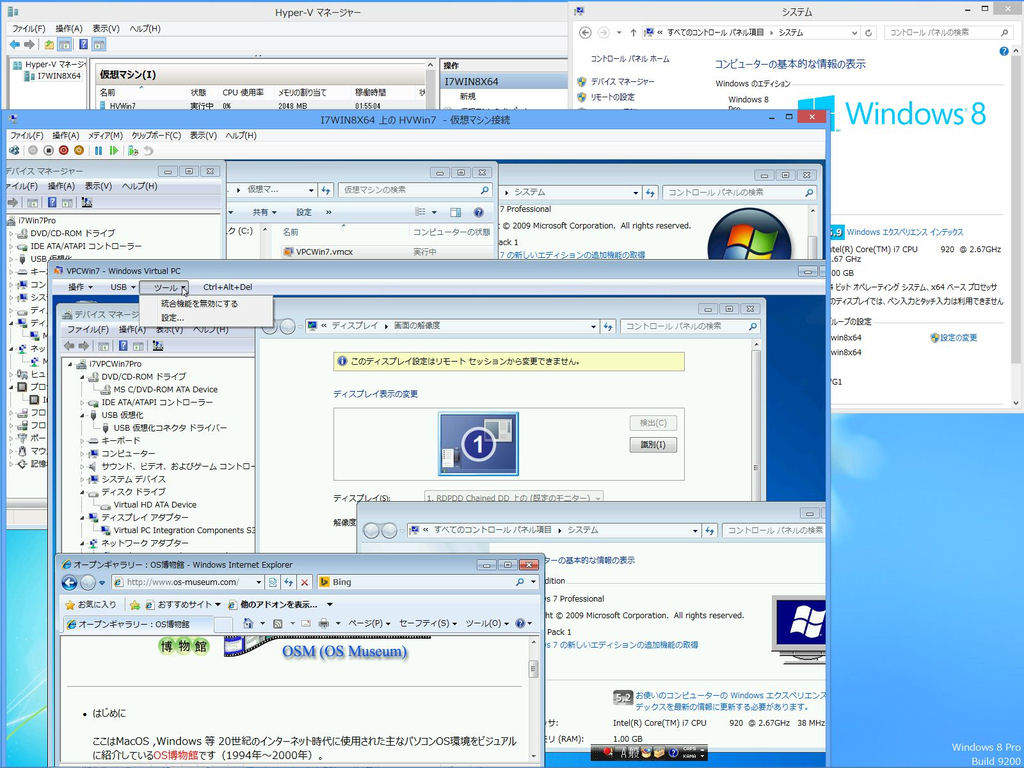
Task: Select the オープンギャラリー：OS博物館 tab in IE
Action: [x=138, y=624]
